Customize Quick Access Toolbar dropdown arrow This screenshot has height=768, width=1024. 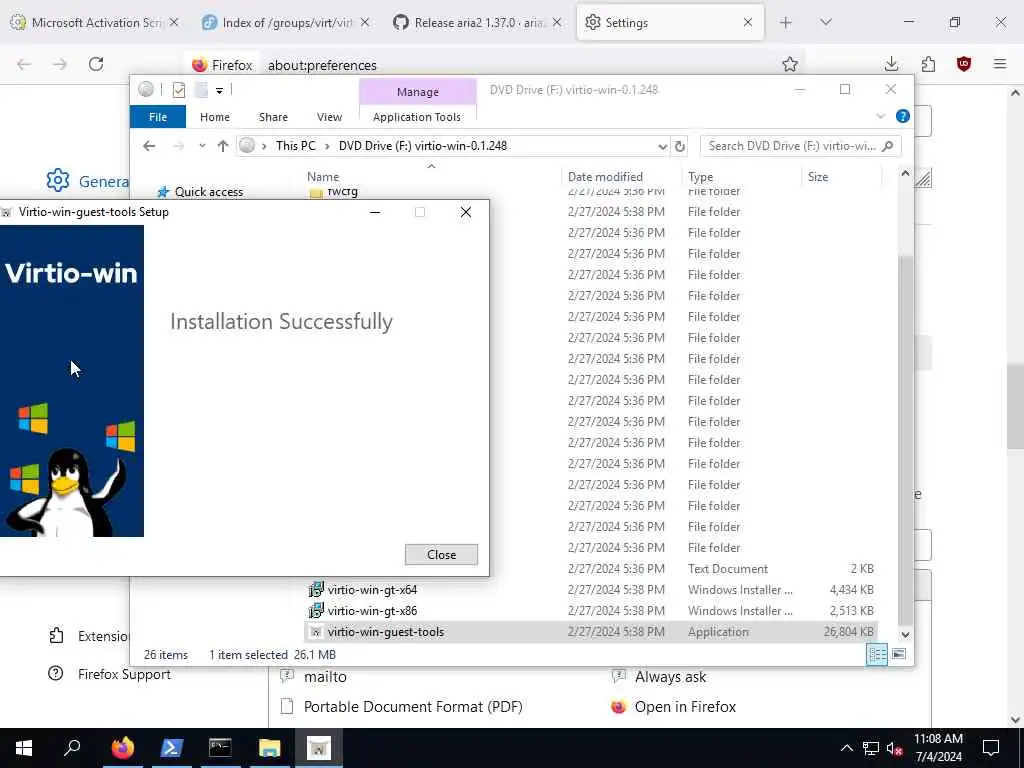point(219,90)
